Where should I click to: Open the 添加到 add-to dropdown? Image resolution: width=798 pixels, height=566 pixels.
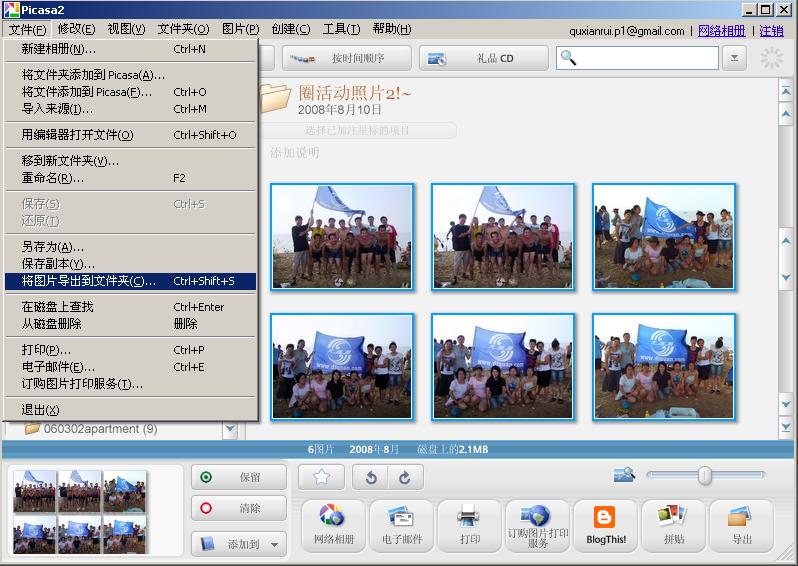pyautogui.click(x=239, y=544)
